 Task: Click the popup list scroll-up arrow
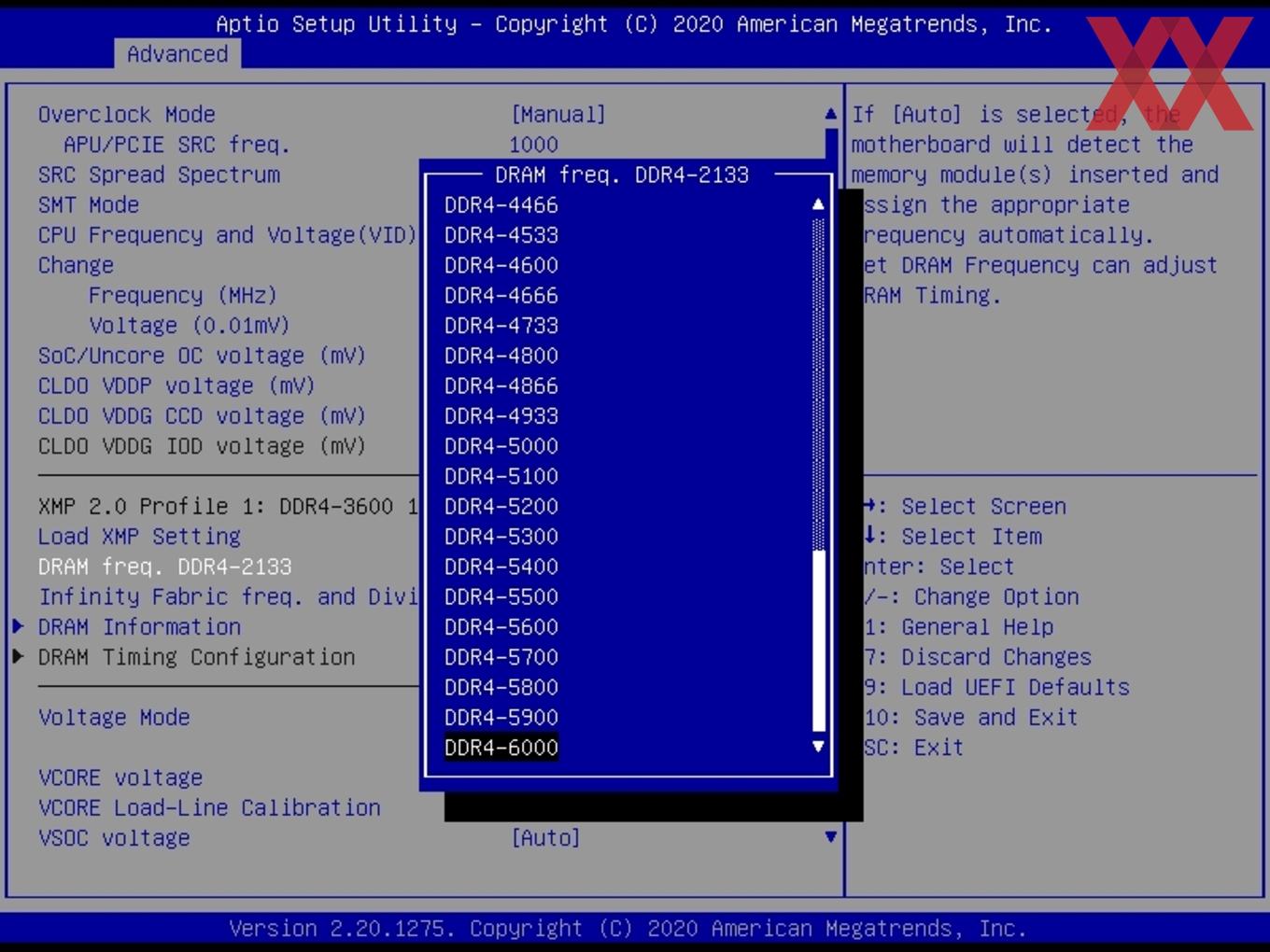tap(818, 203)
